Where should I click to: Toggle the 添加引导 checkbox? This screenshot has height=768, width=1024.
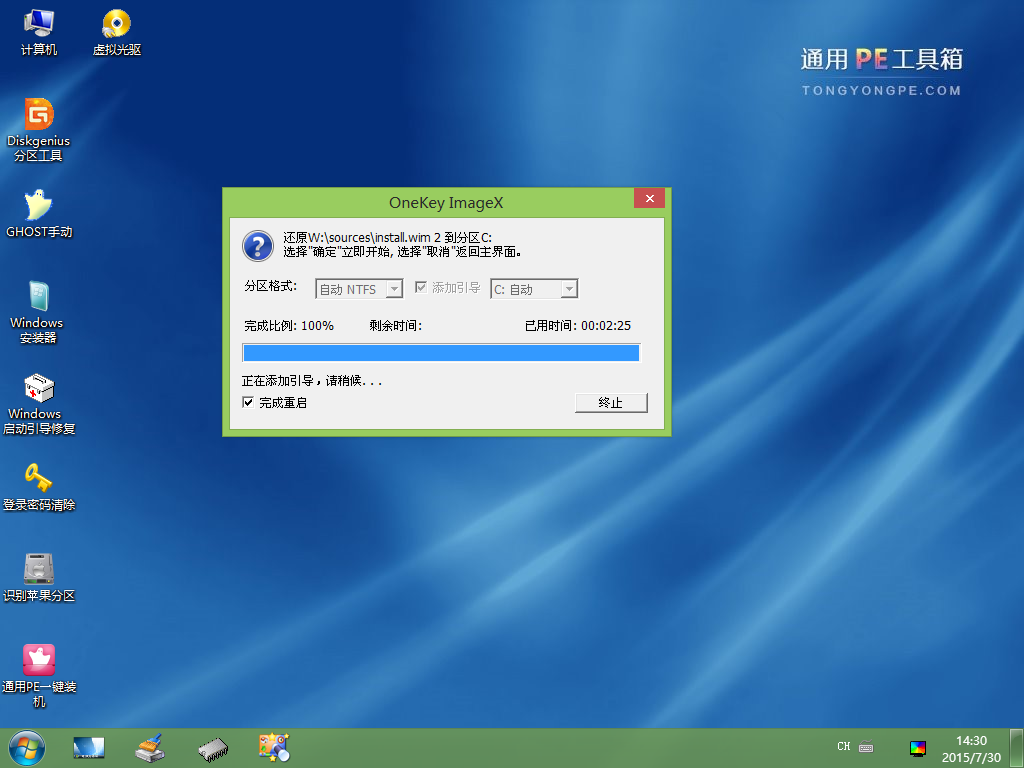click(421, 287)
